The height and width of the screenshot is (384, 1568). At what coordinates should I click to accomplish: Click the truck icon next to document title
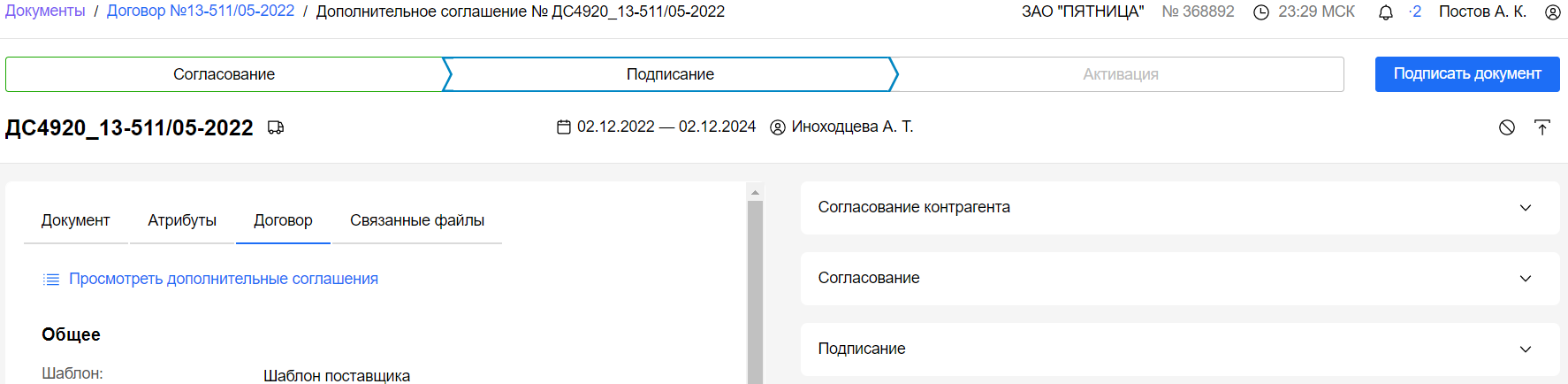(x=276, y=127)
